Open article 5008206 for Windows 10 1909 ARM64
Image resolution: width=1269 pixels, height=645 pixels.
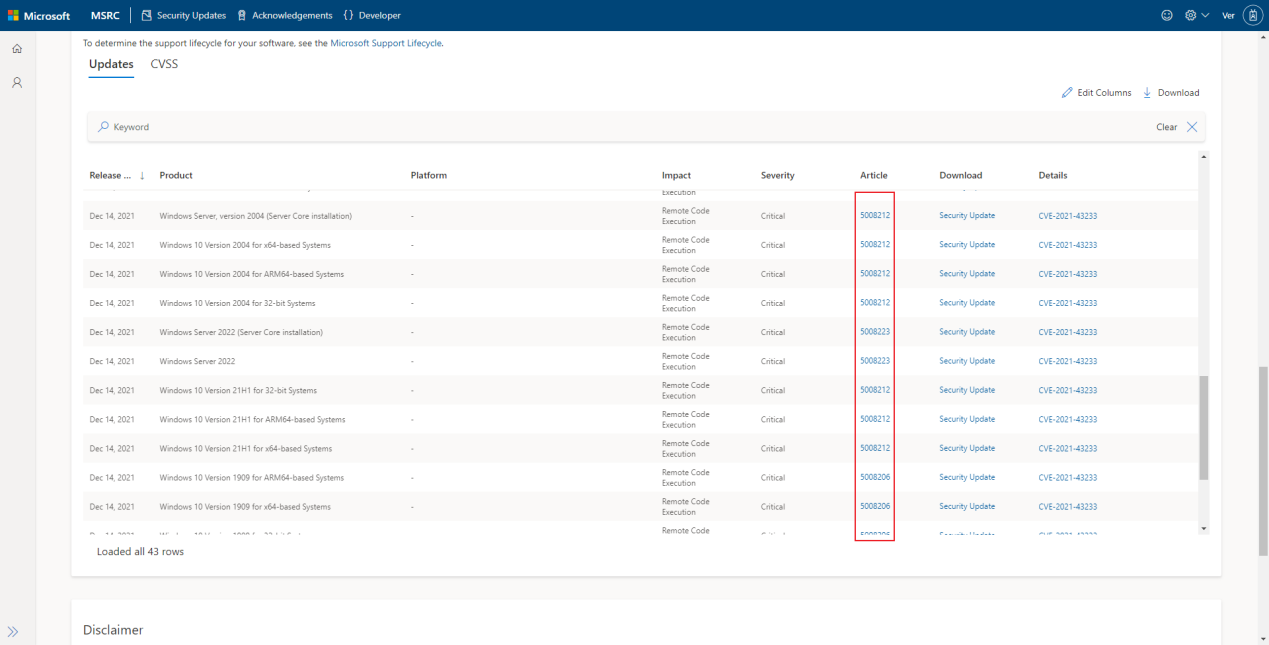(875, 477)
